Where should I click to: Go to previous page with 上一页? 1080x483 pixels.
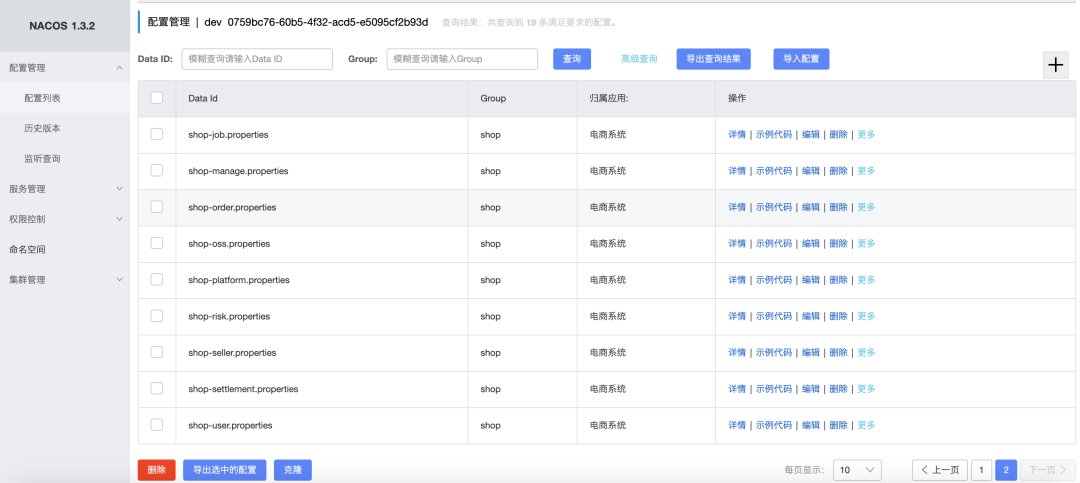pyautogui.click(x=940, y=470)
